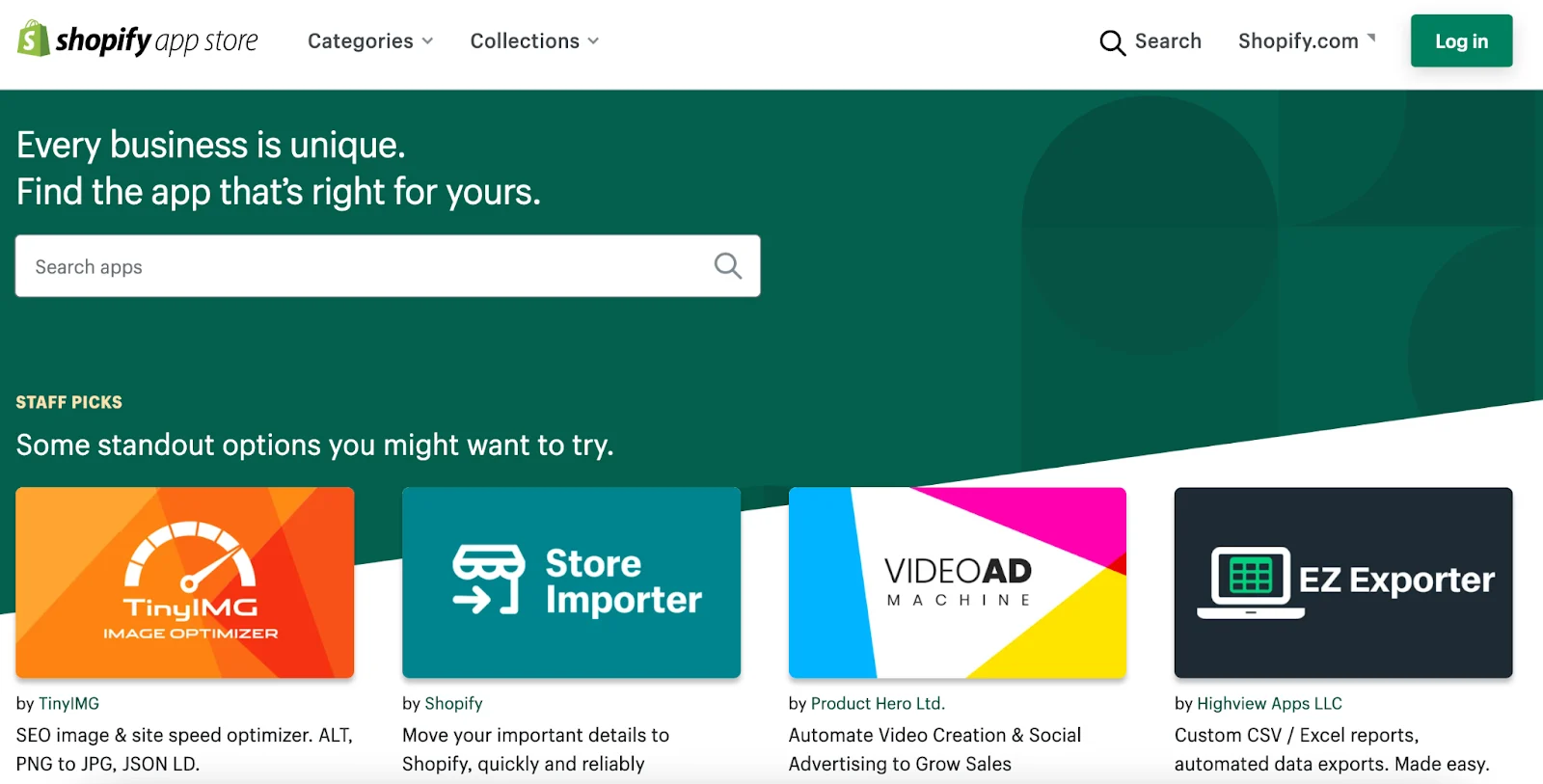Click the TinyIMG developer link
1543x784 pixels.
coord(68,704)
